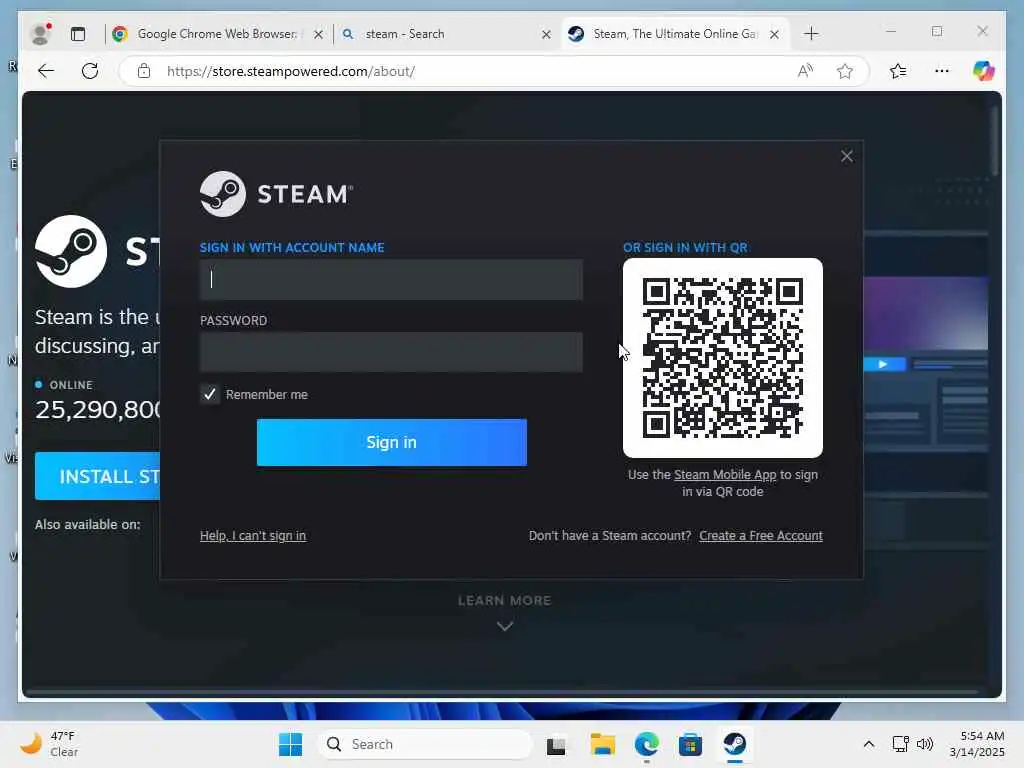
Task: Close the Google Chrome Web Browser tab
Action: click(x=318, y=34)
